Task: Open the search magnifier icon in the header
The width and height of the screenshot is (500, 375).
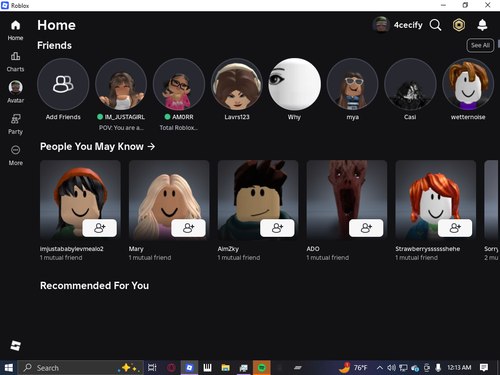Action: click(x=435, y=25)
